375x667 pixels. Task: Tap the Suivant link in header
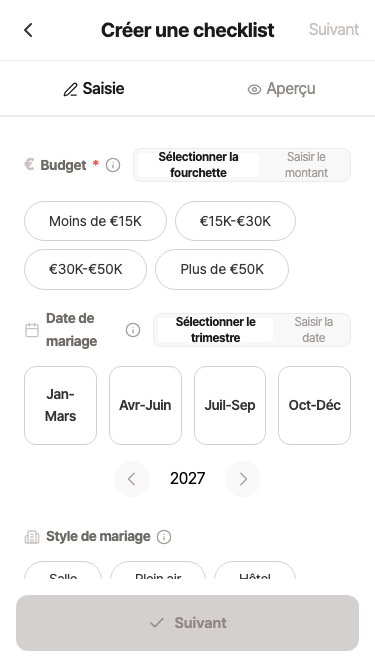pyautogui.click(x=334, y=30)
